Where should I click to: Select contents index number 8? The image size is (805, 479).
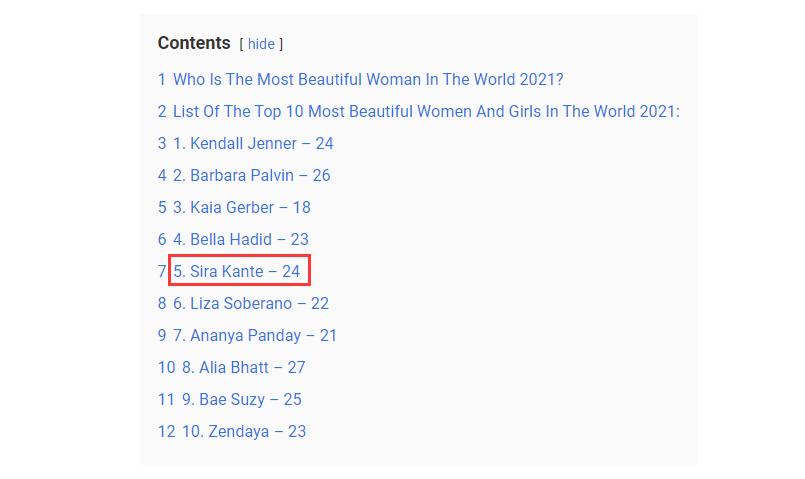point(162,304)
